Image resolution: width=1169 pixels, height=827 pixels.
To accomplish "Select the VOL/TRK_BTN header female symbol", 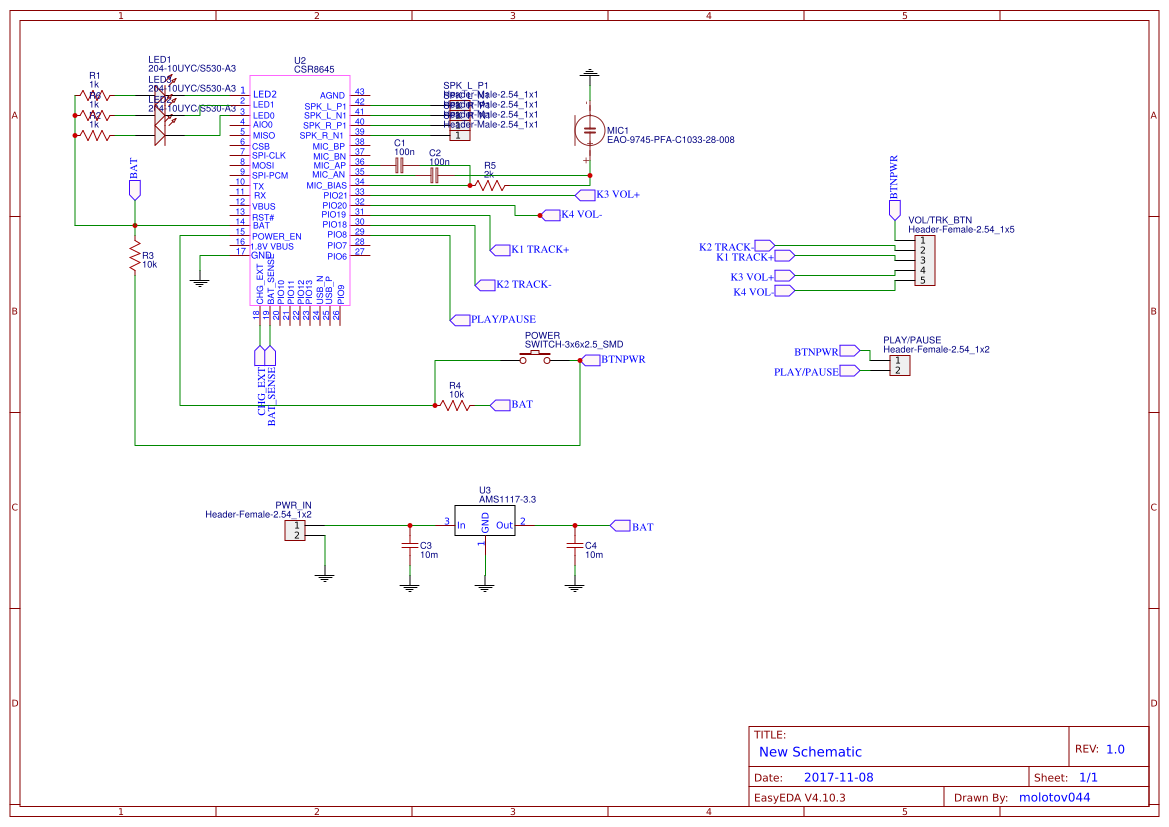I will point(925,263).
